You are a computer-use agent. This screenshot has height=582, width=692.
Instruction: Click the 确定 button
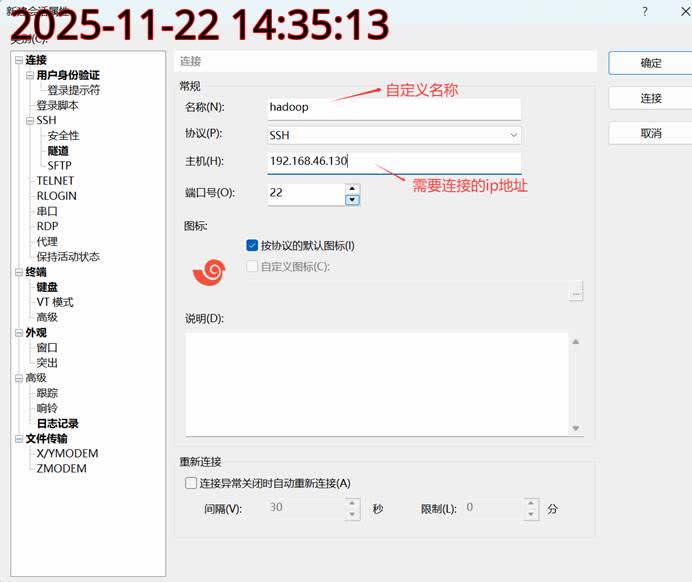650,62
